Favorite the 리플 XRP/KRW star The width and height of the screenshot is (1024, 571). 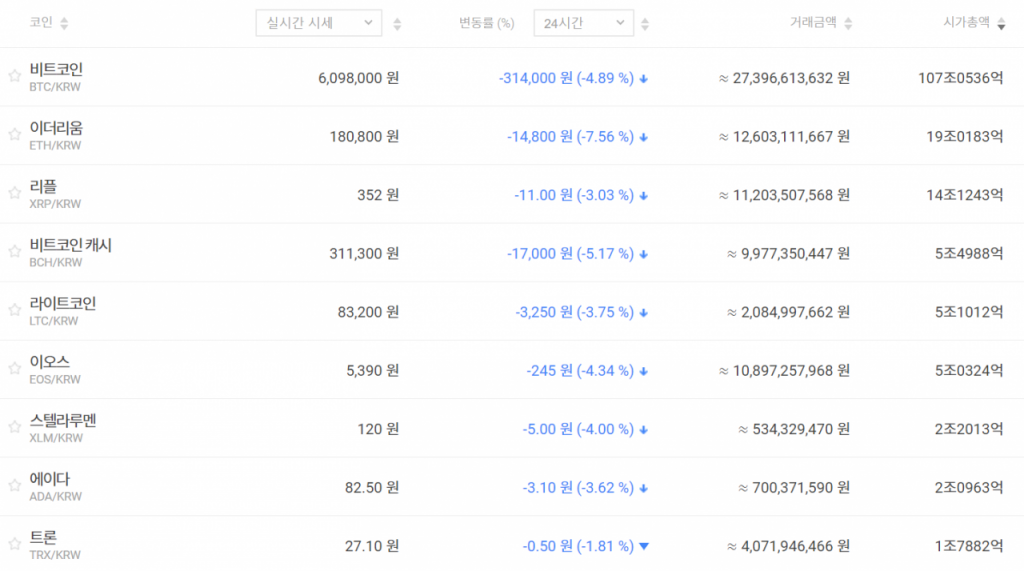tap(14, 193)
